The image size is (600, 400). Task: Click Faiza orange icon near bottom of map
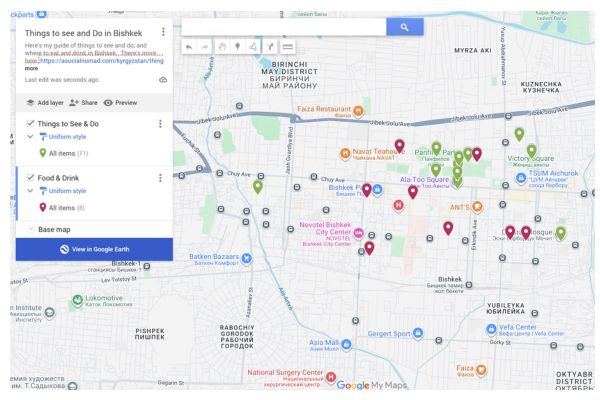pos(481,370)
